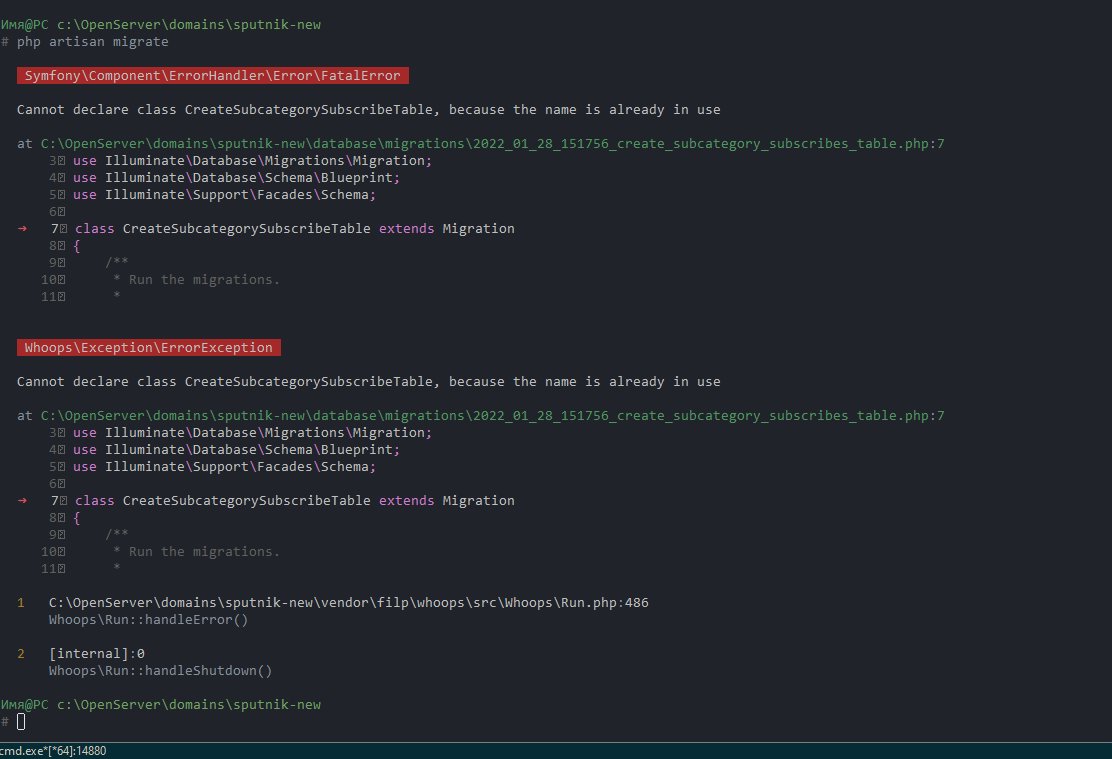Click the red arrow marker in the ErrorException block
The width and height of the screenshot is (1112, 759).
click(x=22, y=501)
